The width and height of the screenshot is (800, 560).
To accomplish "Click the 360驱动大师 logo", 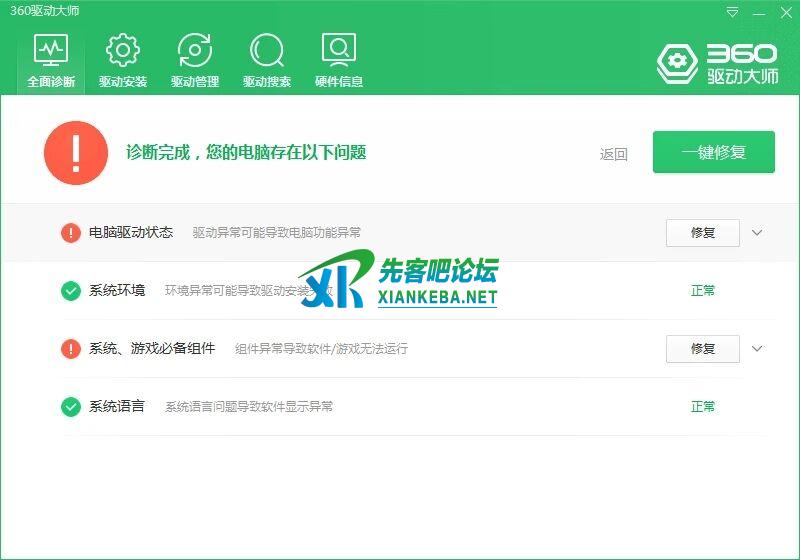I will pyautogui.click(x=716, y=63).
